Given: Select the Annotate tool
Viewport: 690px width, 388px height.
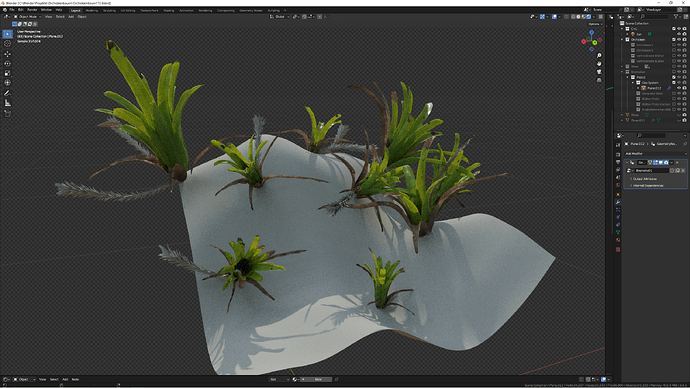Looking at the screenshot, I should pyautogui.click(x=7, y=93).
